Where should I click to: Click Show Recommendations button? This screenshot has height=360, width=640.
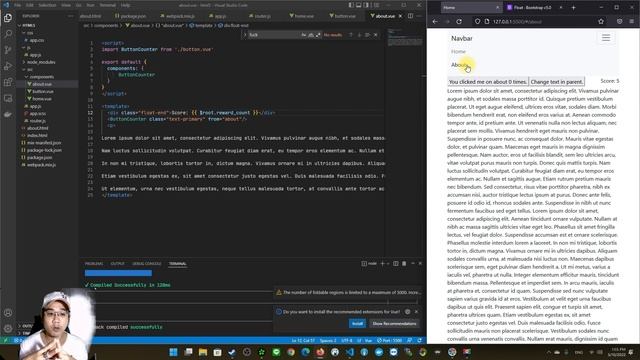[394, 324]
